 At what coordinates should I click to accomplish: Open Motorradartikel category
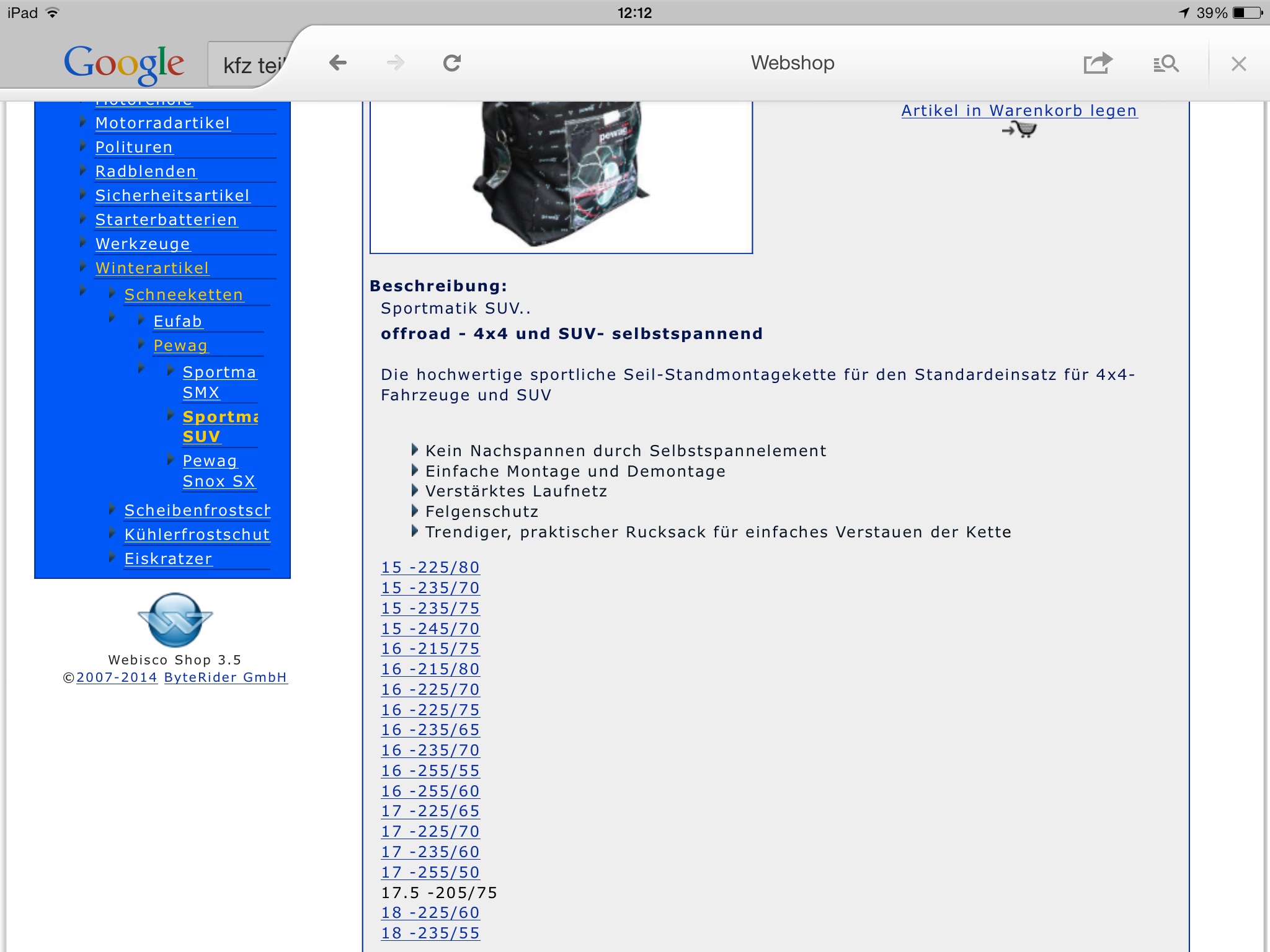(x=162, y=123)
